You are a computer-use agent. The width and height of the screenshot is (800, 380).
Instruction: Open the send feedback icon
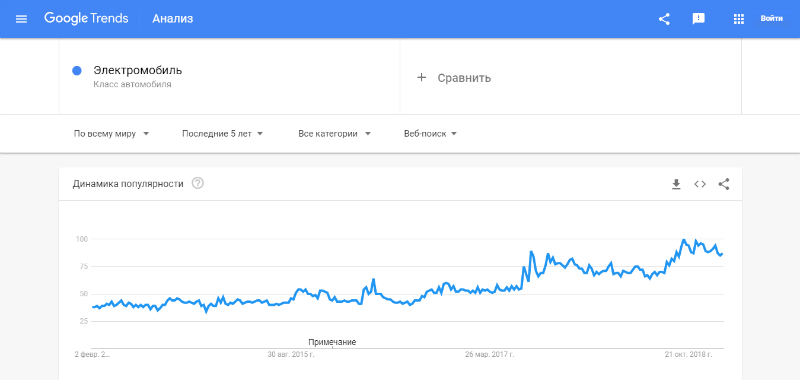click(x=698, y=19)
